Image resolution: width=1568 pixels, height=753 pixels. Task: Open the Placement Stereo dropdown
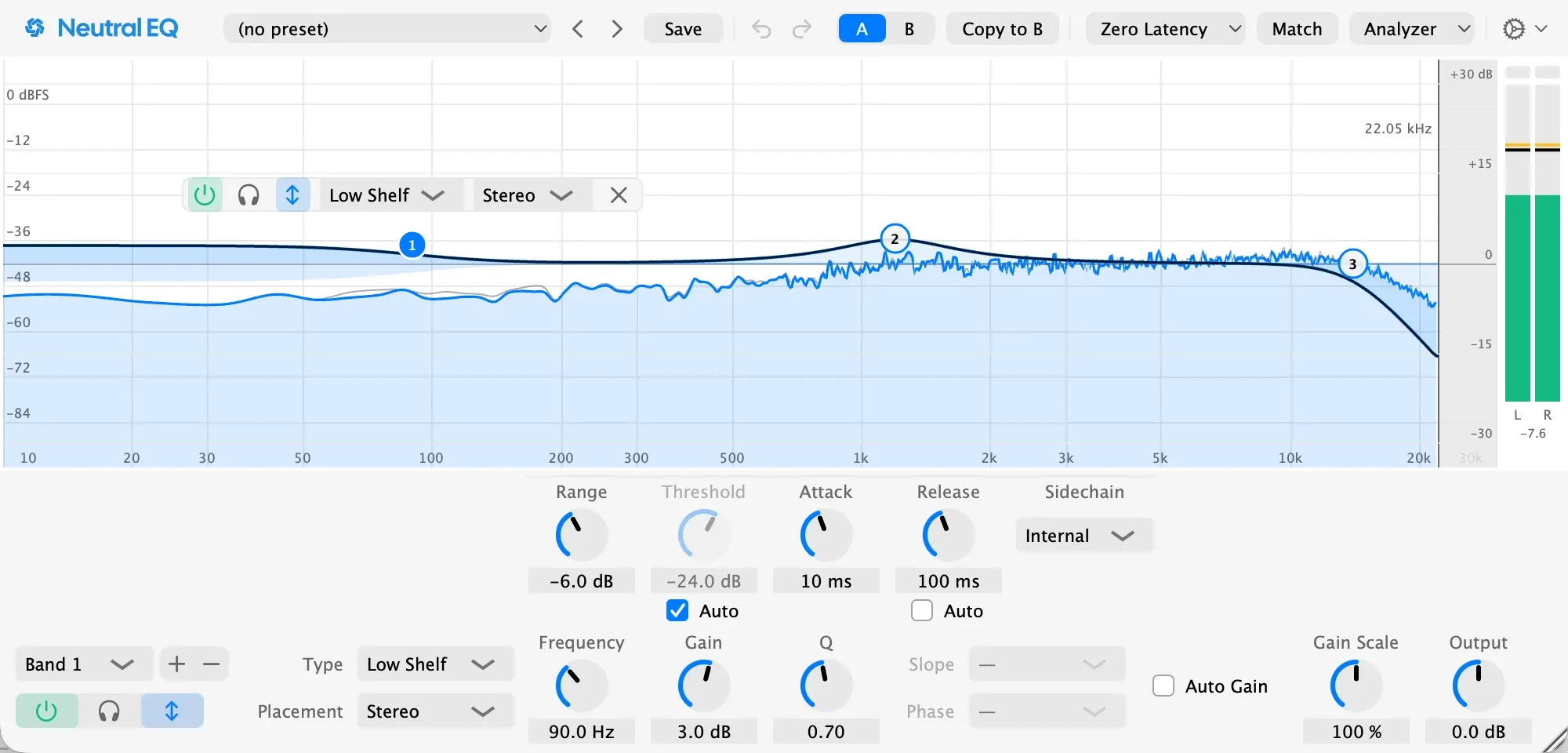click(x=435, y=711)
